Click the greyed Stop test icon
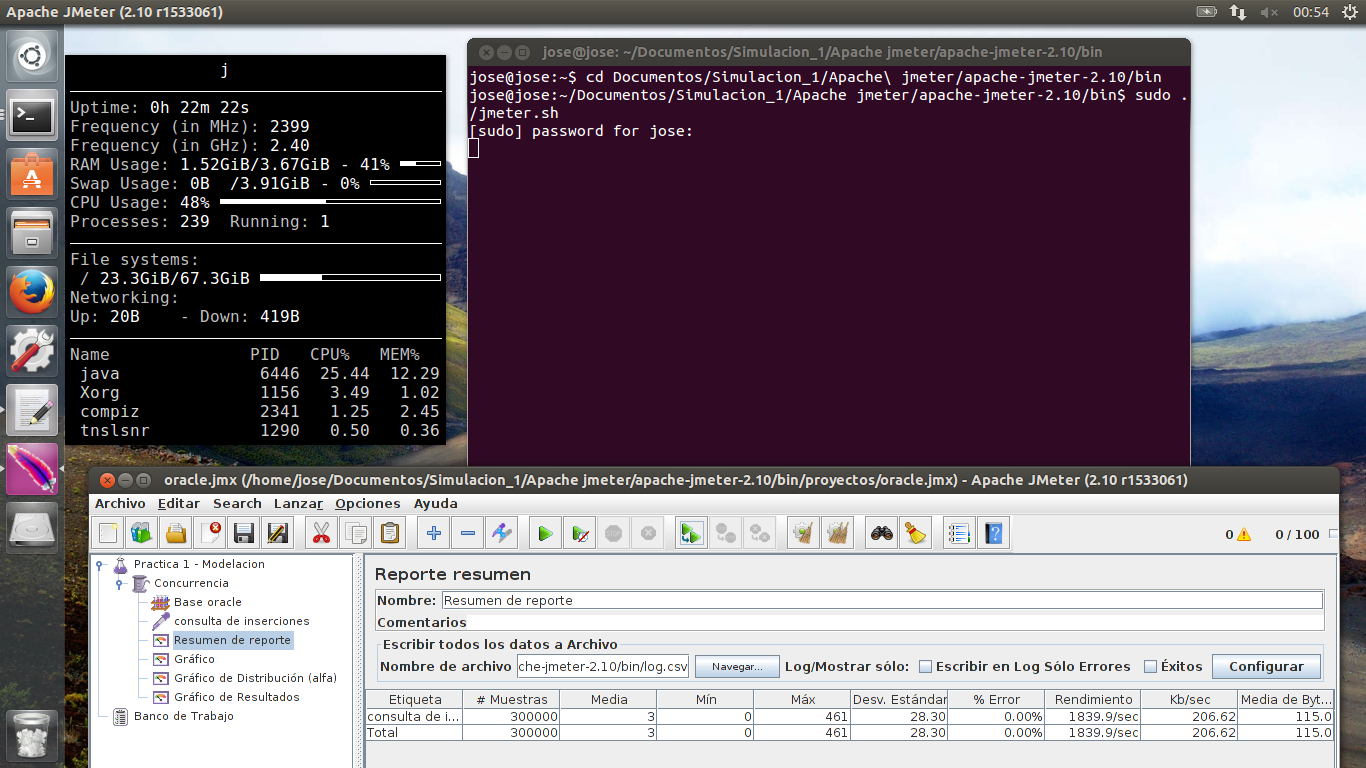 point(613,533)
